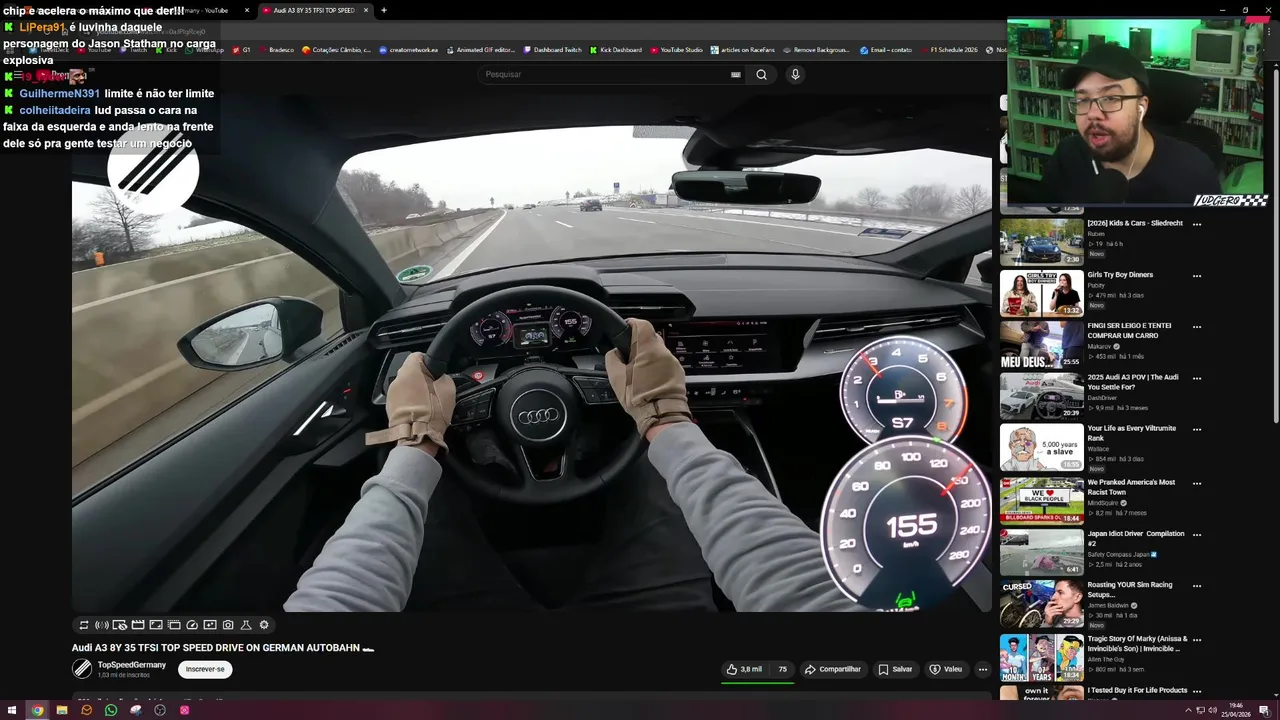The width and height of the screenshot is (1280, 720).
Task: Open the Email – contato bookmark
Action: click(887, 50)
